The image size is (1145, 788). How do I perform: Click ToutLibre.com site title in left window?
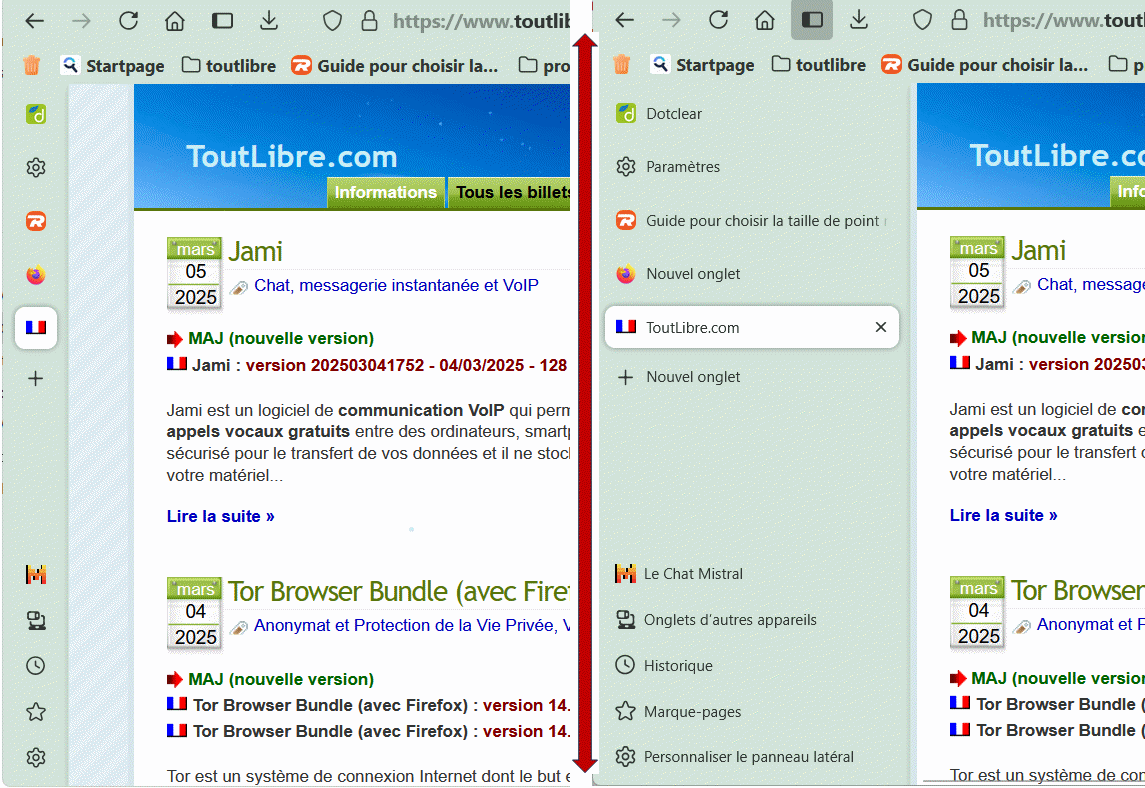click(x=291, y=156)
